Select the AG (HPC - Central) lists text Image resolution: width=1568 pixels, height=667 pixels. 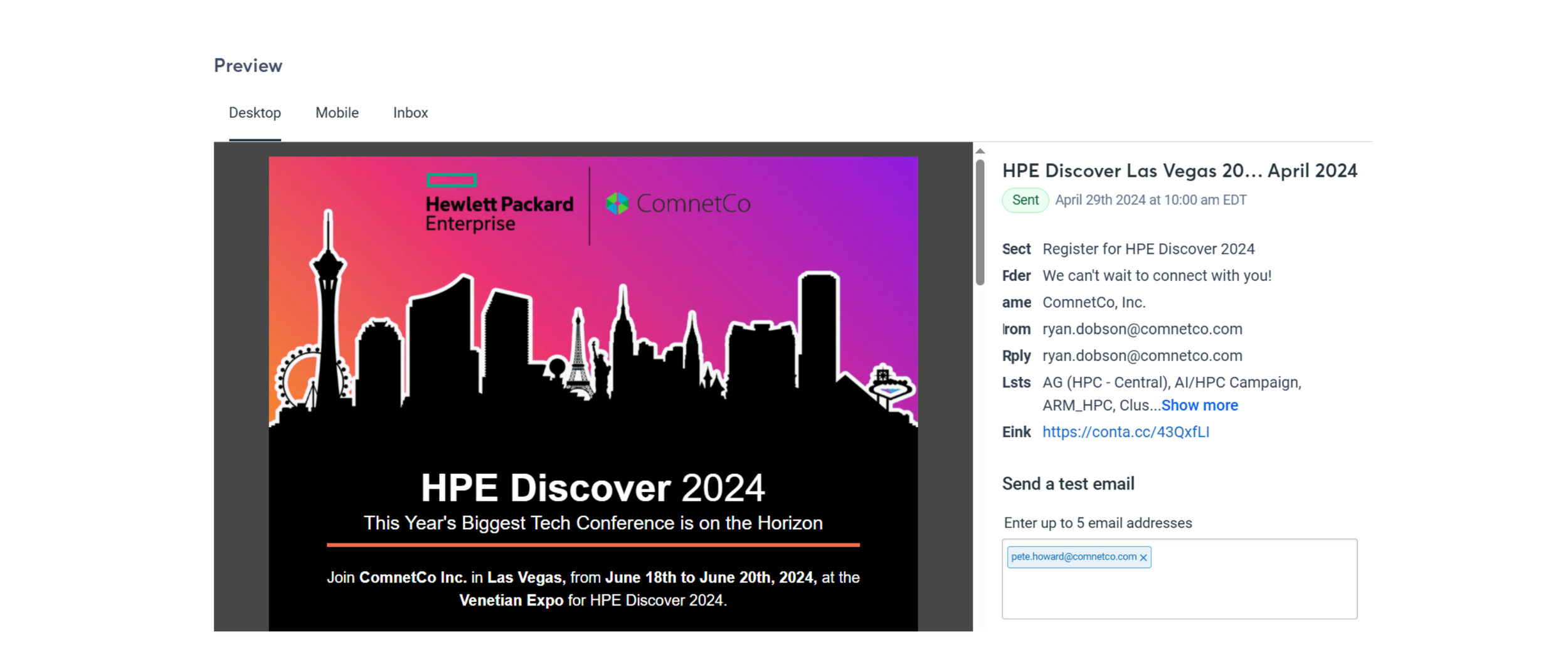point(1172,394)
